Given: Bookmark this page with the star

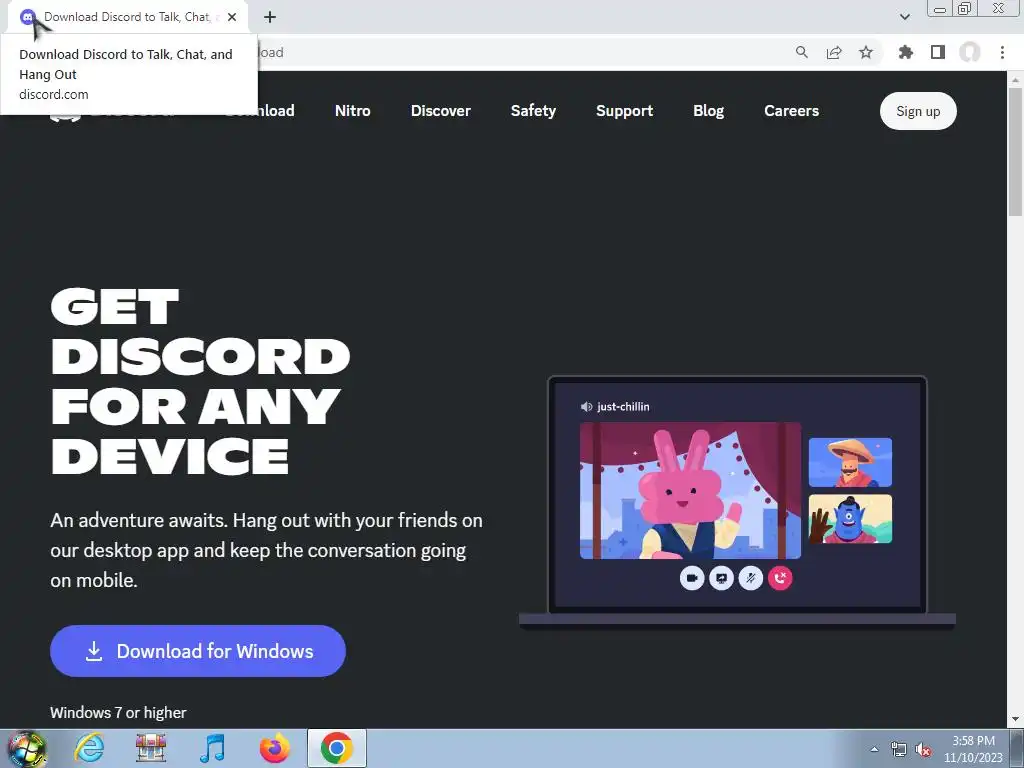Looking at the screenshot, I should [x=866, y=52].
